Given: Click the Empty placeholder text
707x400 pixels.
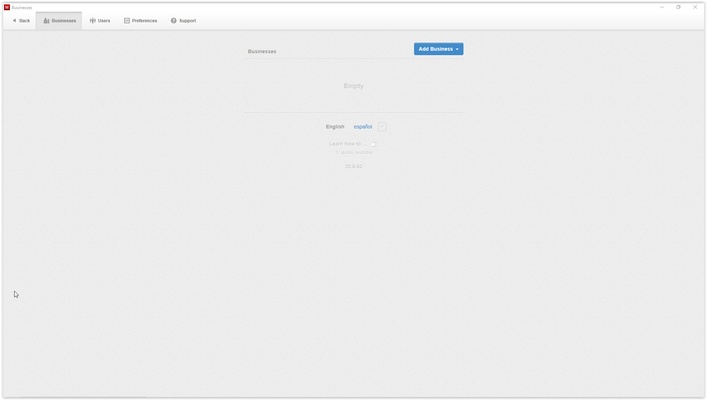Looking at the screenshot, I should tap(354, 86).
